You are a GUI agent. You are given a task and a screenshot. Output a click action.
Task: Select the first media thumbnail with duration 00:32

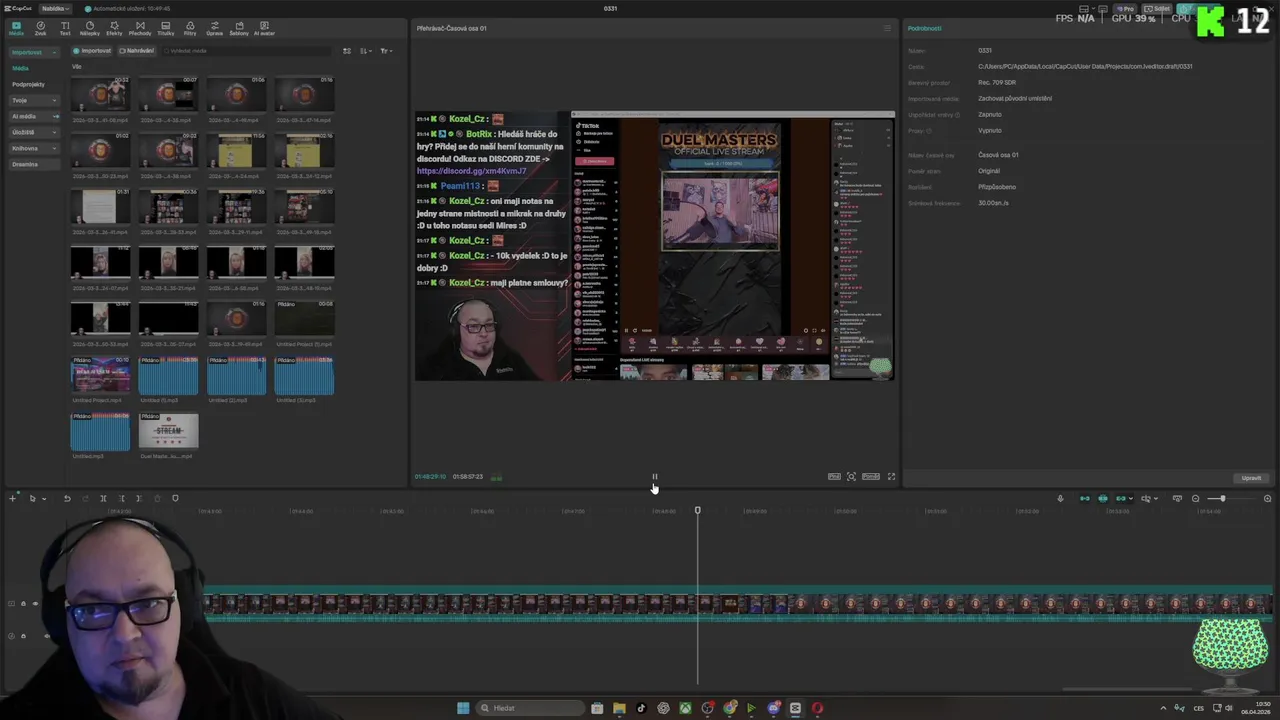point(100,94)
